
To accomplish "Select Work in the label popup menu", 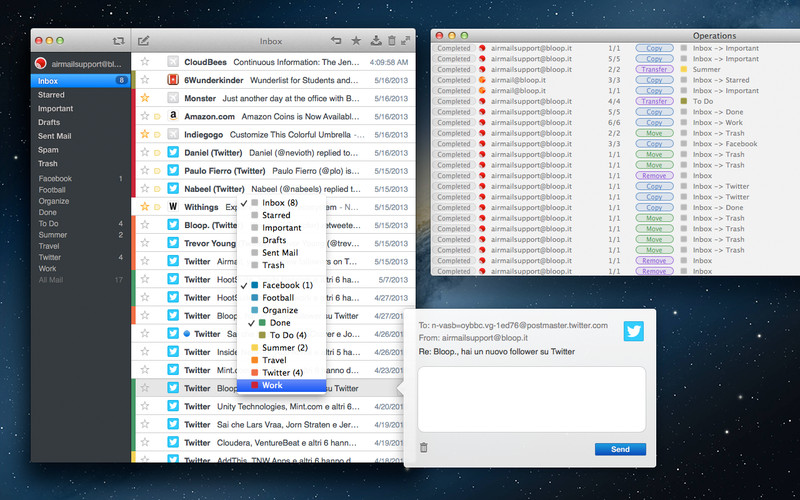I will (x=282, y=385).
